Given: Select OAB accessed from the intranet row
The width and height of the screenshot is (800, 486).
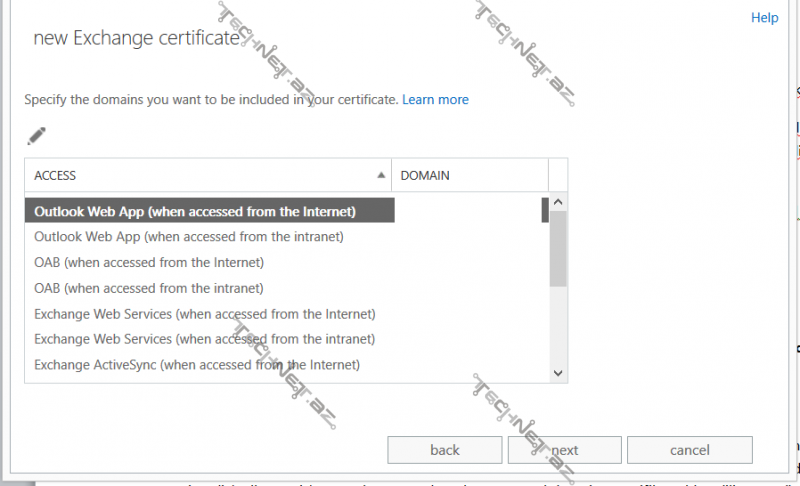Looking at the screenshot, I should (x=149, y=288).
